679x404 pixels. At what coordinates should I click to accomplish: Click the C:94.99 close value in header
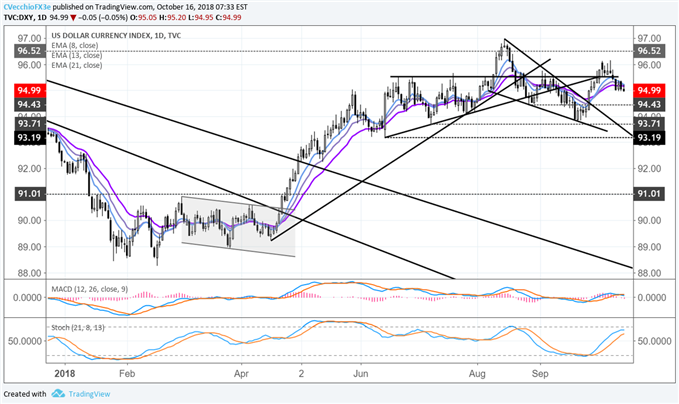point(229,17)
